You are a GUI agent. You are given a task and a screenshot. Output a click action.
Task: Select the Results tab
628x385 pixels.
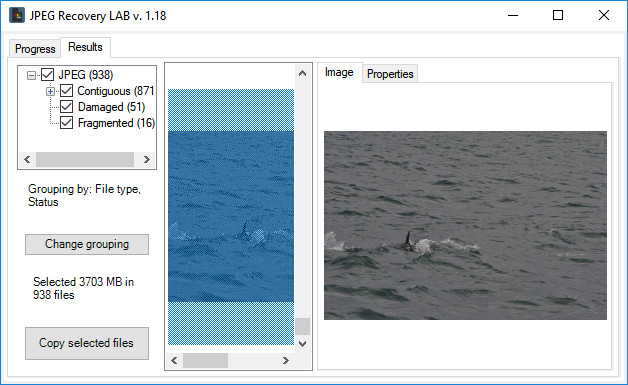[85, 47]
